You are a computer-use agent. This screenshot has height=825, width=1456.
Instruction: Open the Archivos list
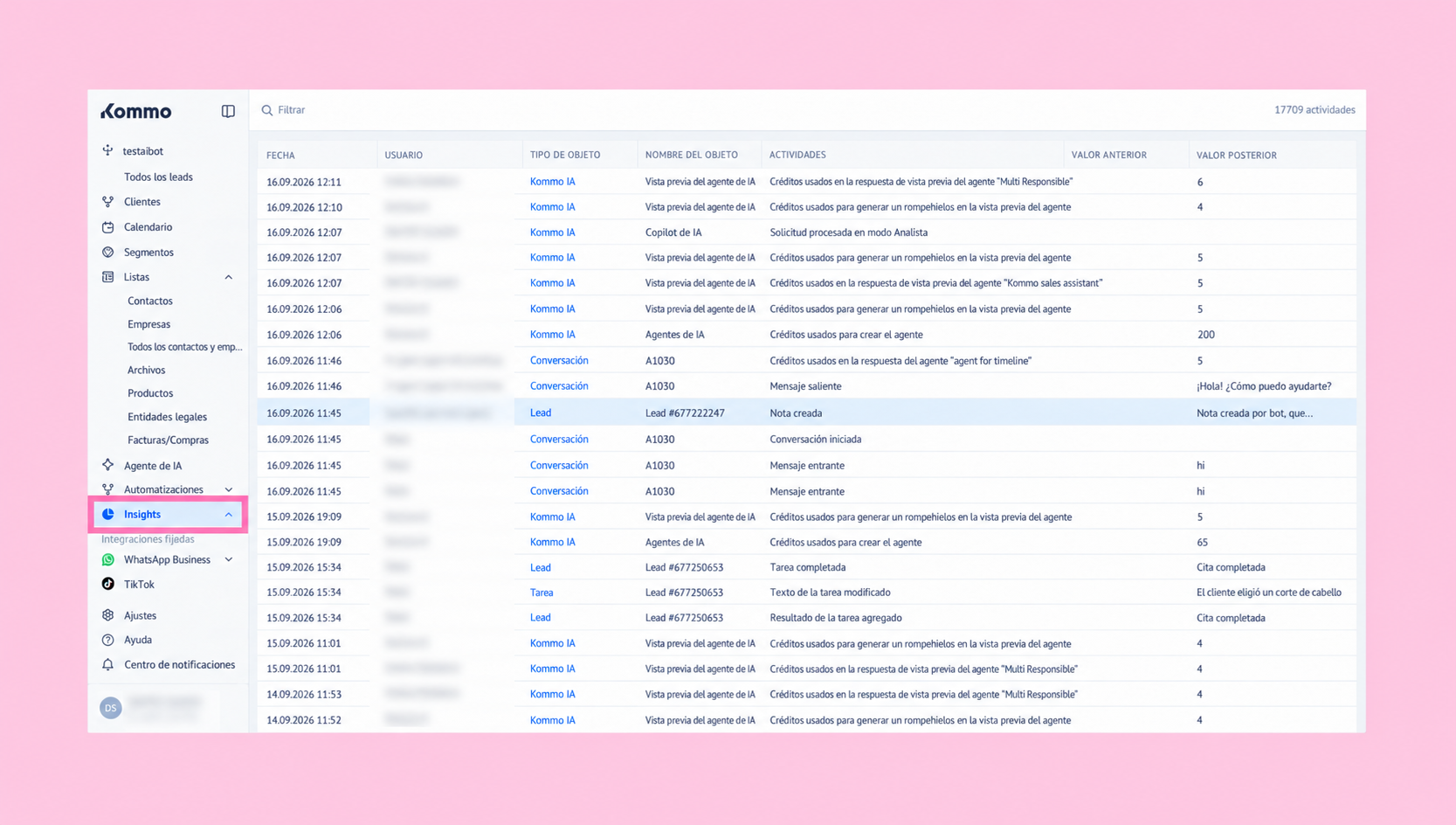(x=146, y=370)
